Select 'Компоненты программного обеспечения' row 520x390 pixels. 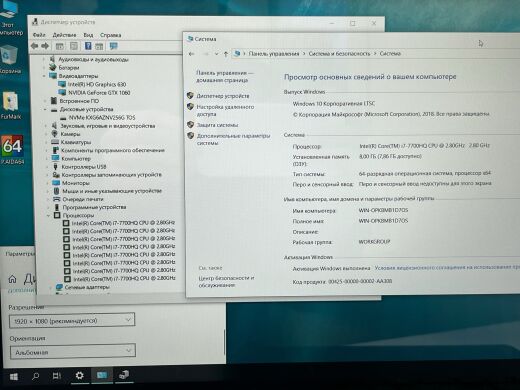113,150
